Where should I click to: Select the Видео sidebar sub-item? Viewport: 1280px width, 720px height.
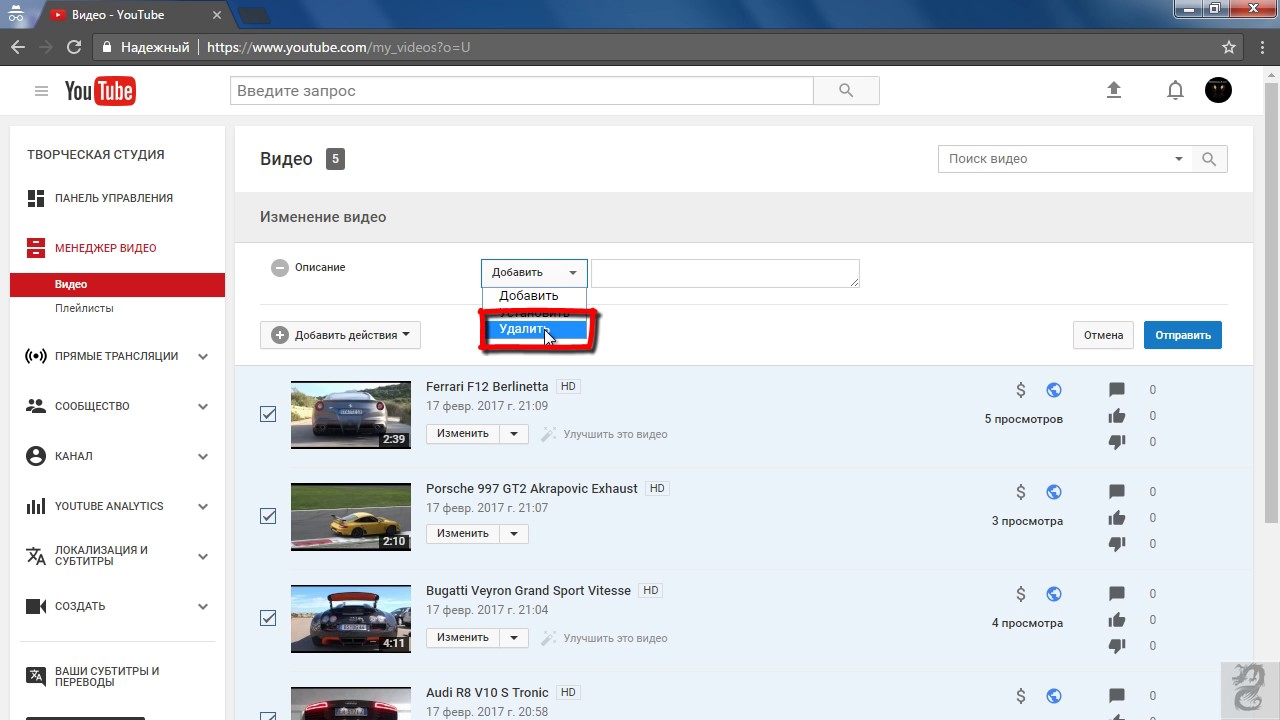(118, 285)
